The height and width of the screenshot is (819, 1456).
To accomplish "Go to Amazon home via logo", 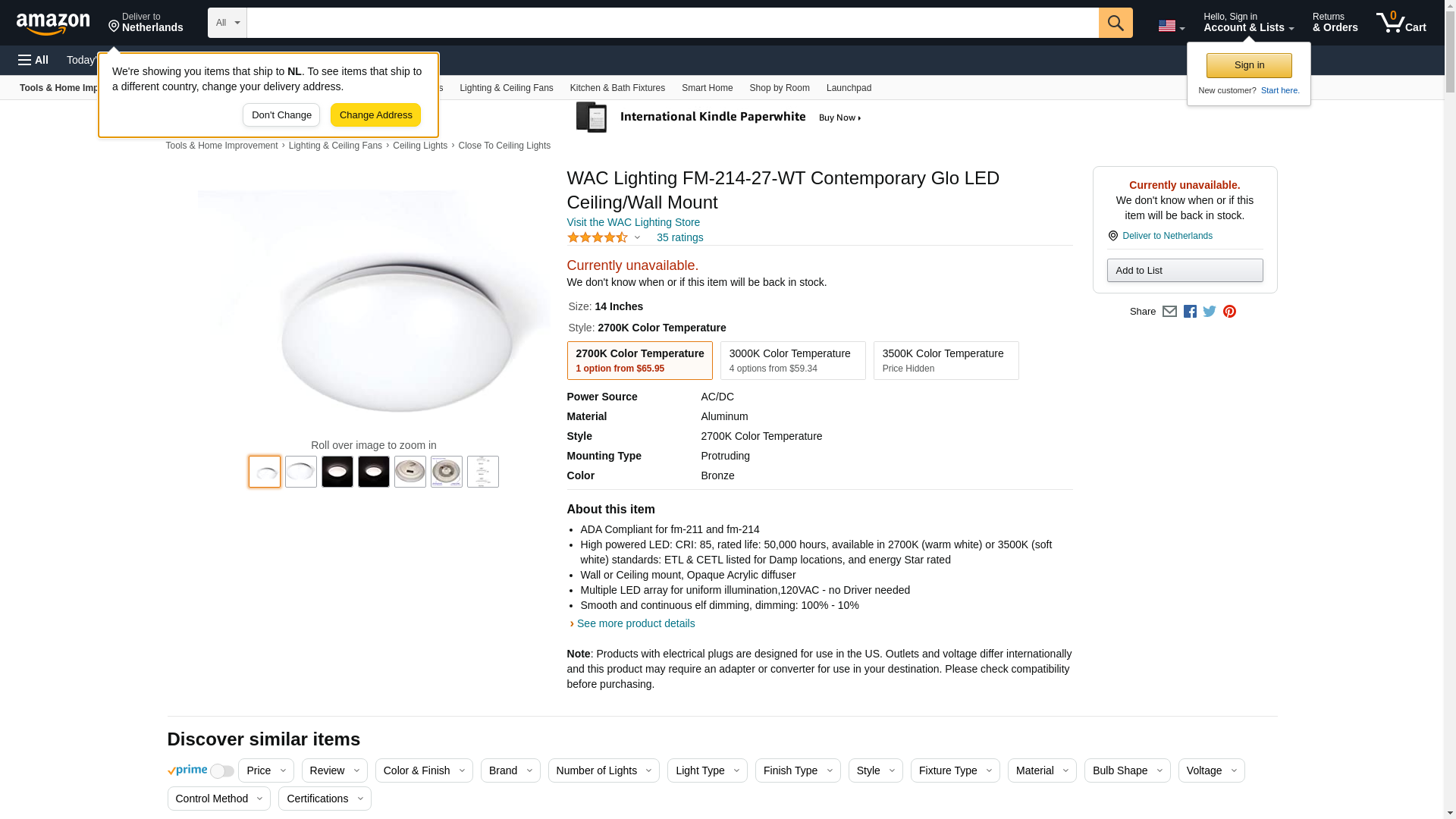I will (53, 24).
